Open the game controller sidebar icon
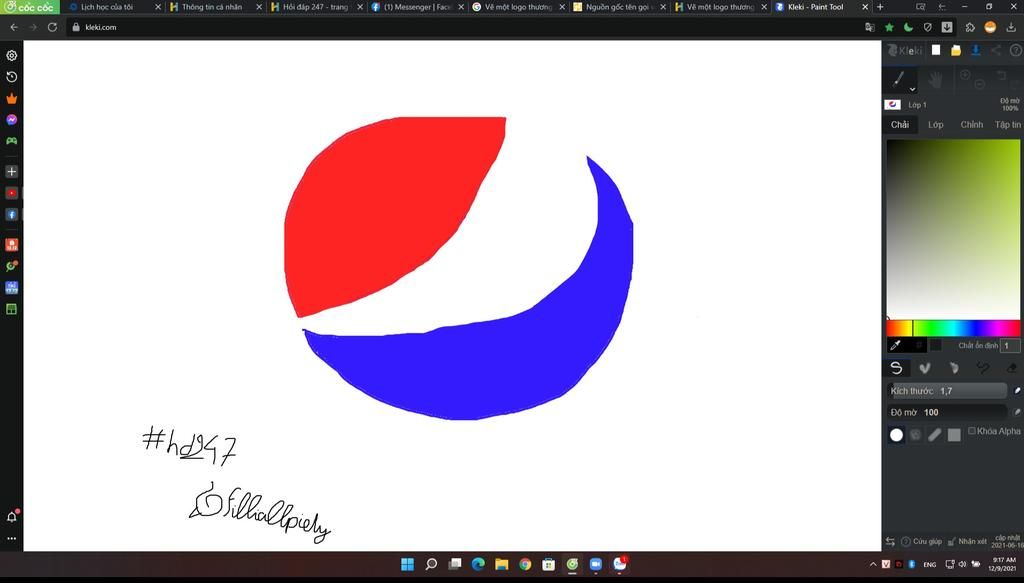The height and width of the screenshot is (583, 1024). pos(11,140)
